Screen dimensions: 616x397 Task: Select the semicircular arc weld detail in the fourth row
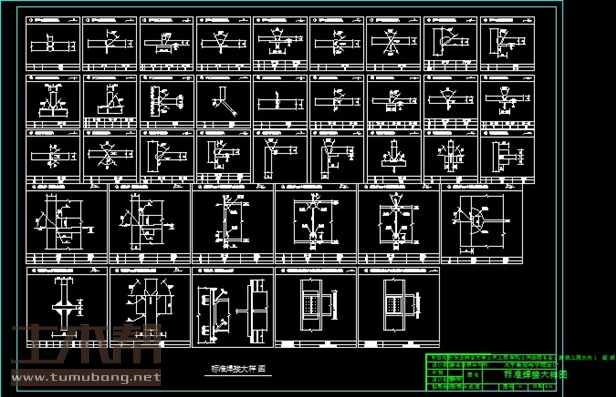(x=482, y=224)
